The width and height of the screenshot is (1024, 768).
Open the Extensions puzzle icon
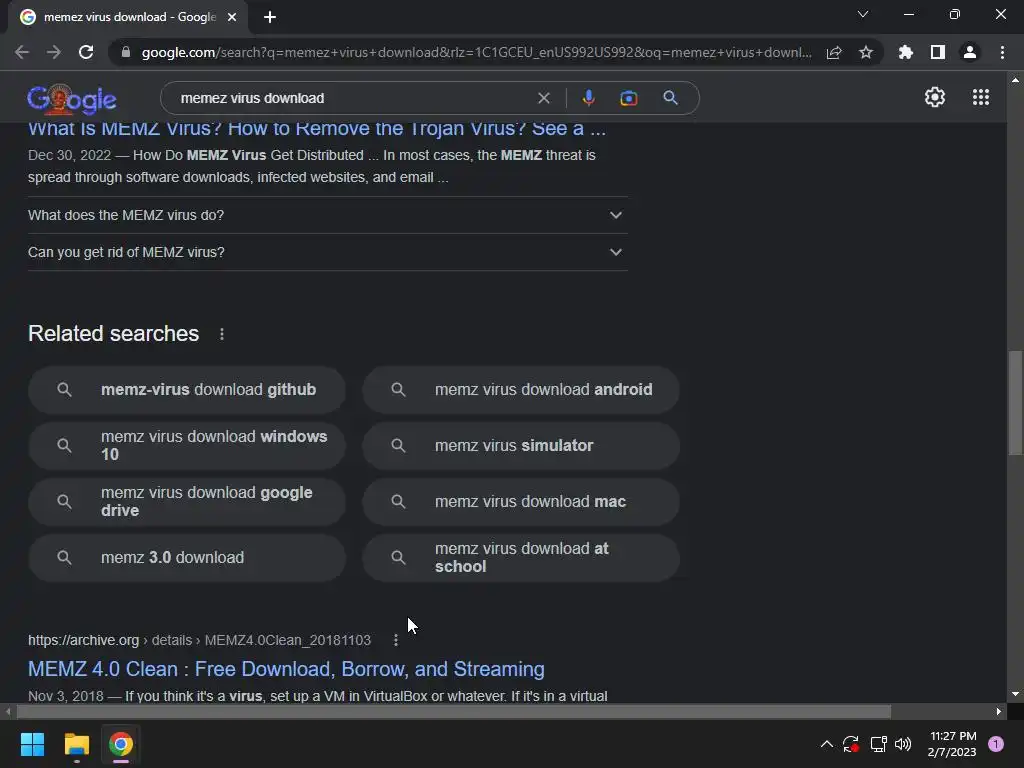(906, 52)
